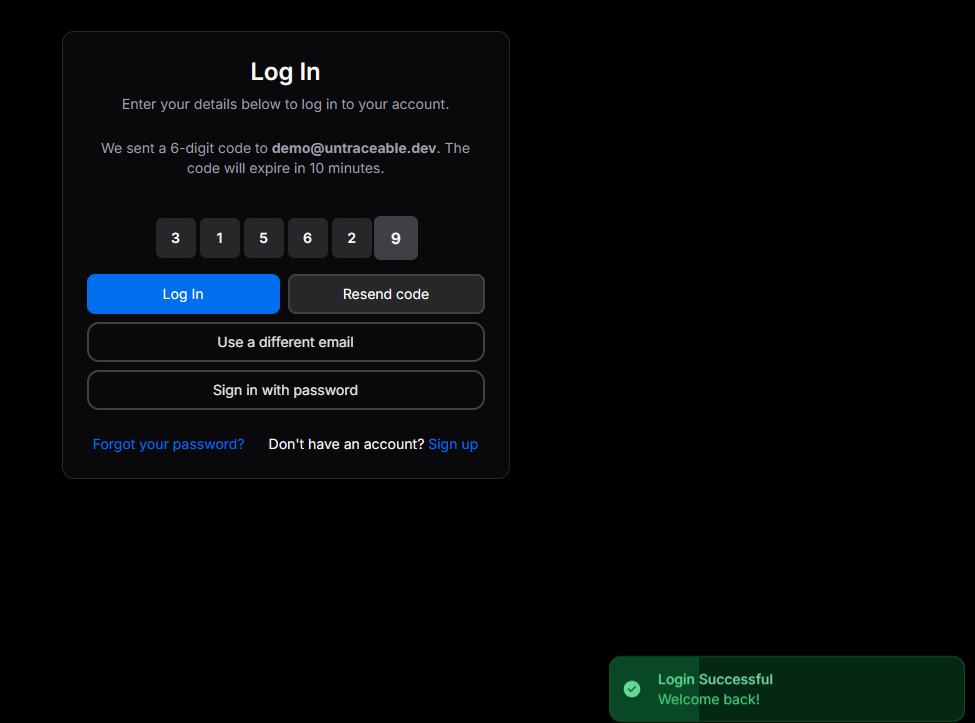Click the Sign up link
Screen dimensions: 975x723
pos(453,443)
